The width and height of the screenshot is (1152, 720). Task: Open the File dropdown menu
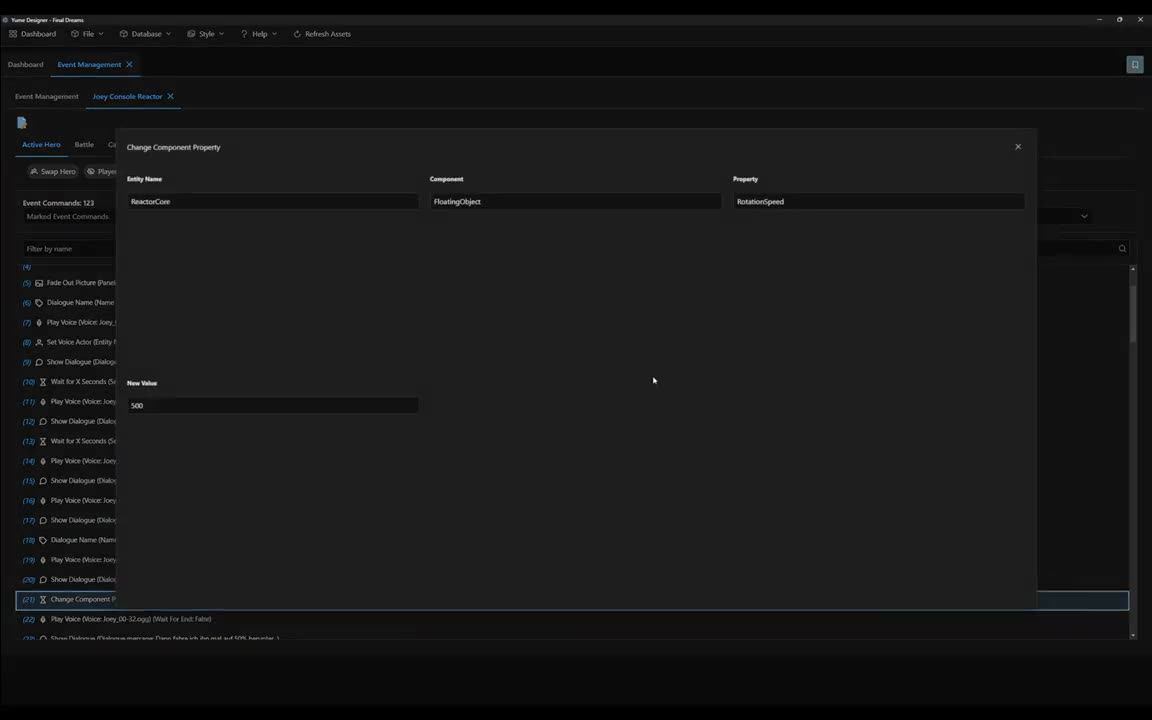(x=88, y=33)
